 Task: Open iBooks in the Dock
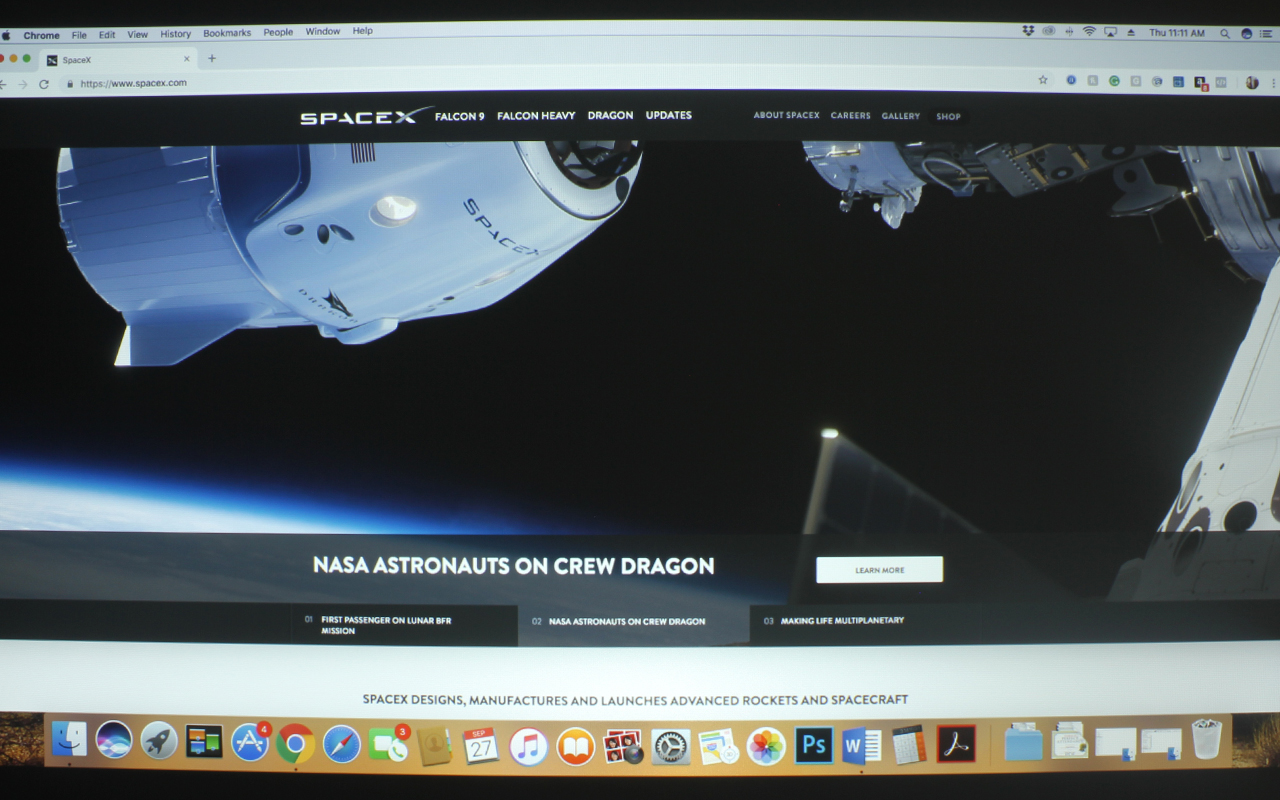575,747
